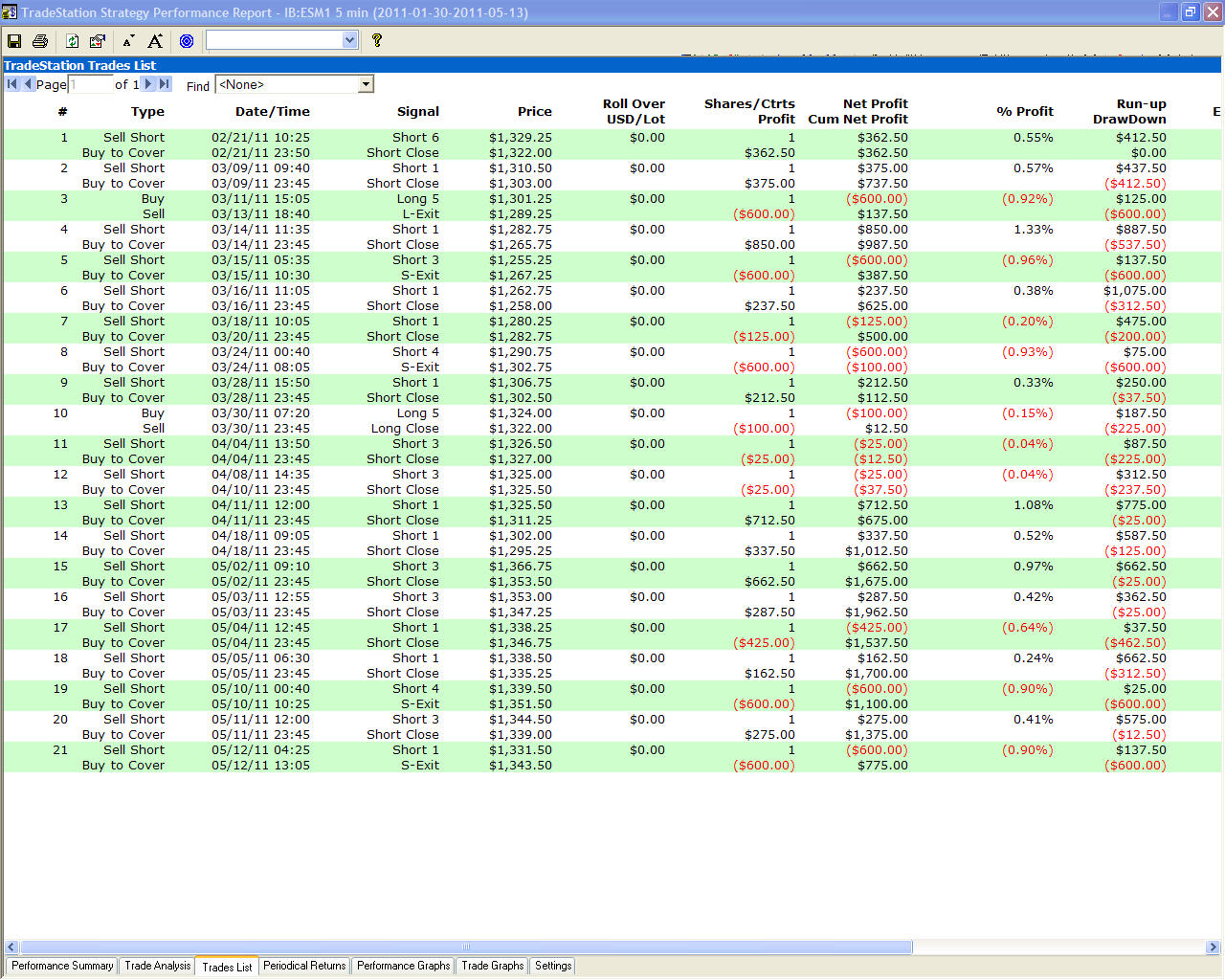This screenshot has width=1225, height=980.
Task: Click the Refresh report icon
Action: tap(72, 40)
